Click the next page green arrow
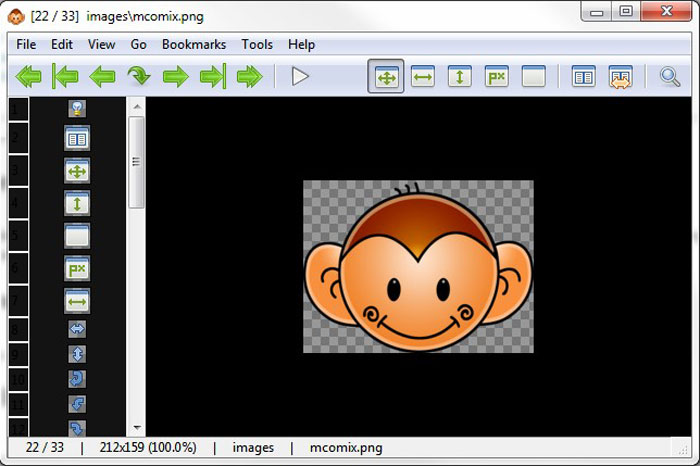 [x=175, y=76]
